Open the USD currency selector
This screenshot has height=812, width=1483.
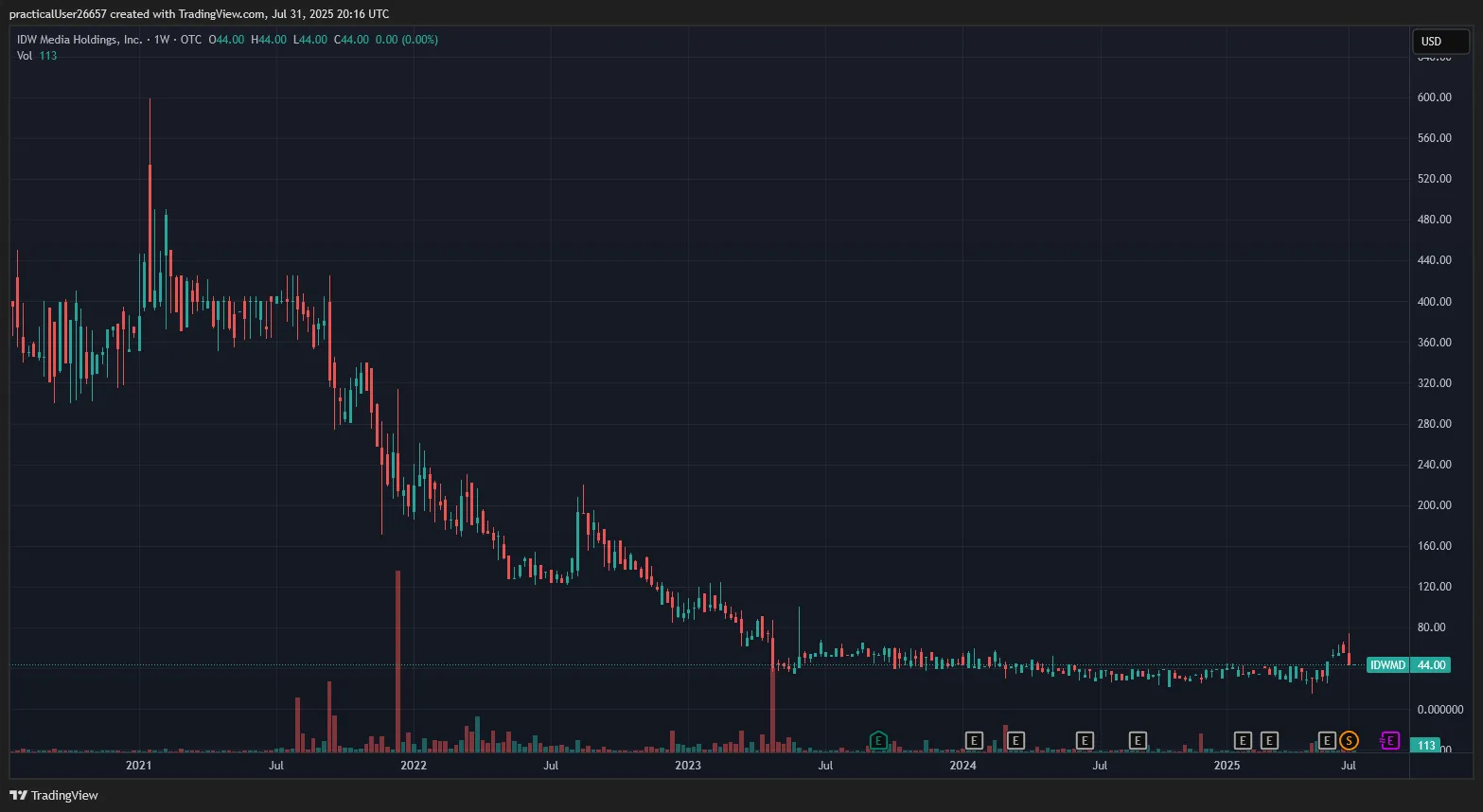coord(1440,42)
